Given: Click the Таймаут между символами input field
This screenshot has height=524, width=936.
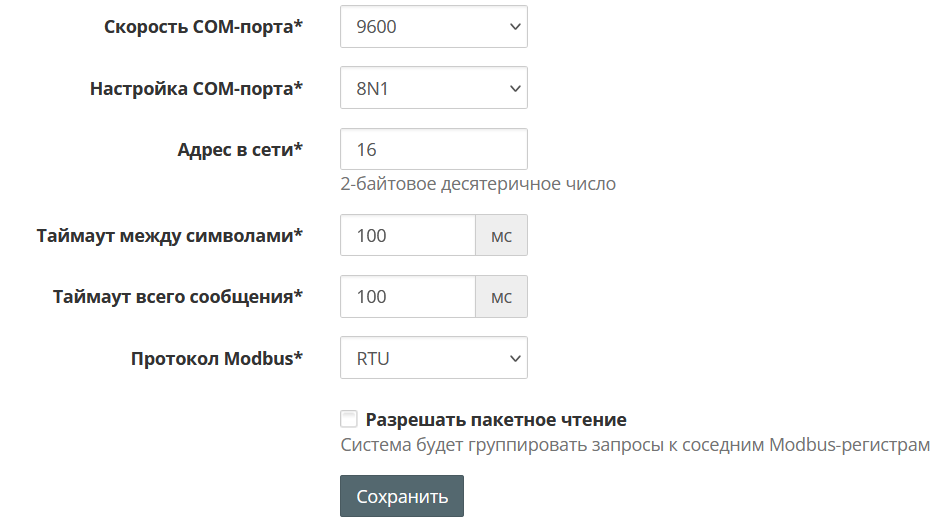Looking at the screenshot, I should (407, 236).
